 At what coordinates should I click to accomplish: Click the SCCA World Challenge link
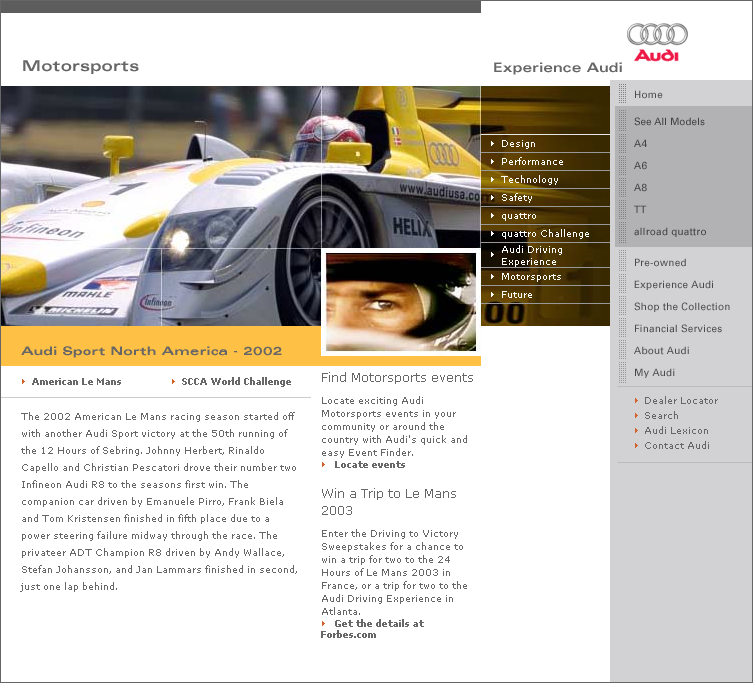click(x=236, y=382)
